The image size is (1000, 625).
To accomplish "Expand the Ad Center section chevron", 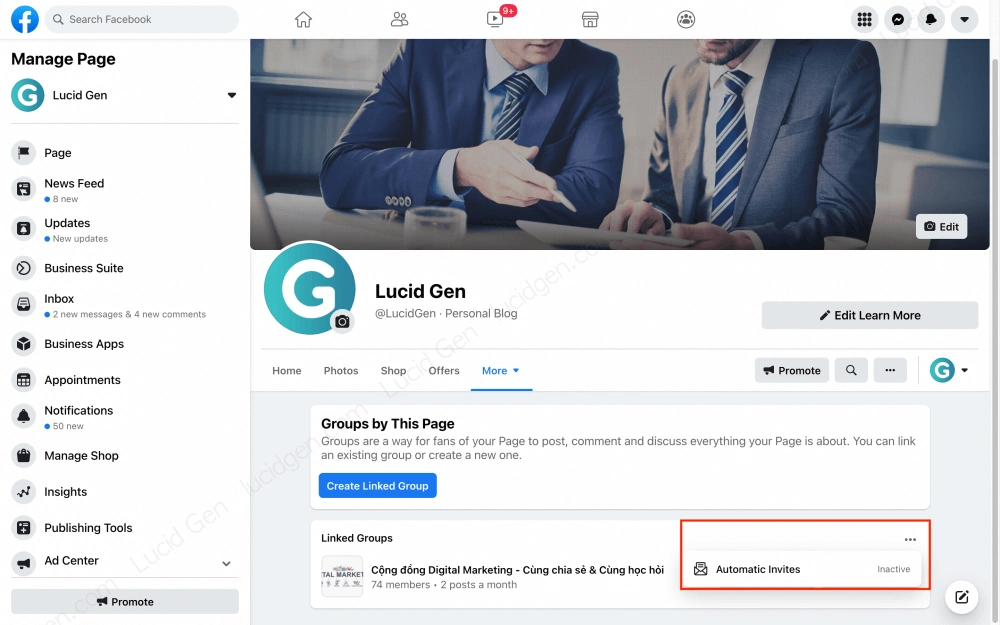I will 226,563.
